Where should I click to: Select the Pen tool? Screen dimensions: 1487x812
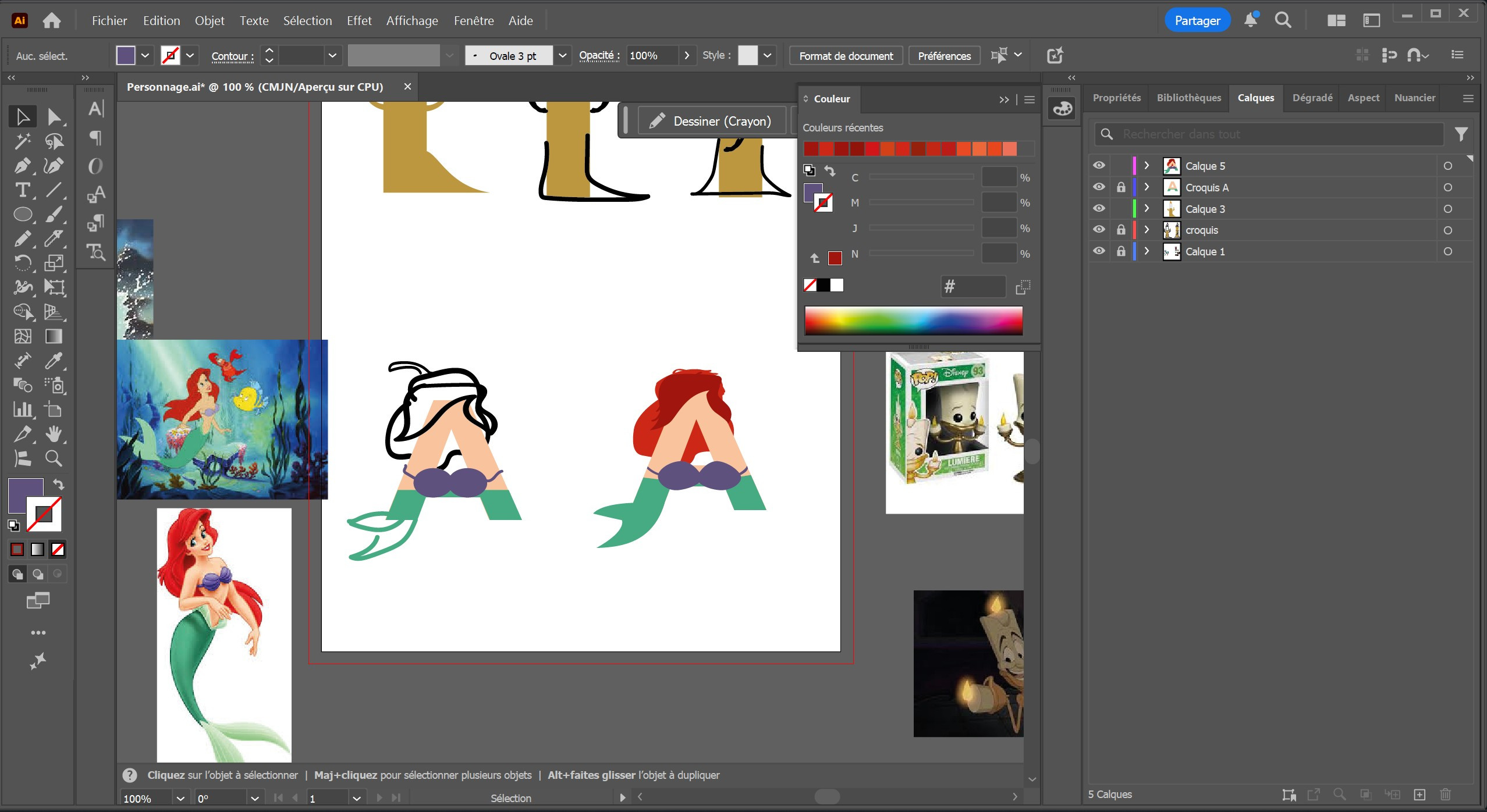click(x=22, y=166)
